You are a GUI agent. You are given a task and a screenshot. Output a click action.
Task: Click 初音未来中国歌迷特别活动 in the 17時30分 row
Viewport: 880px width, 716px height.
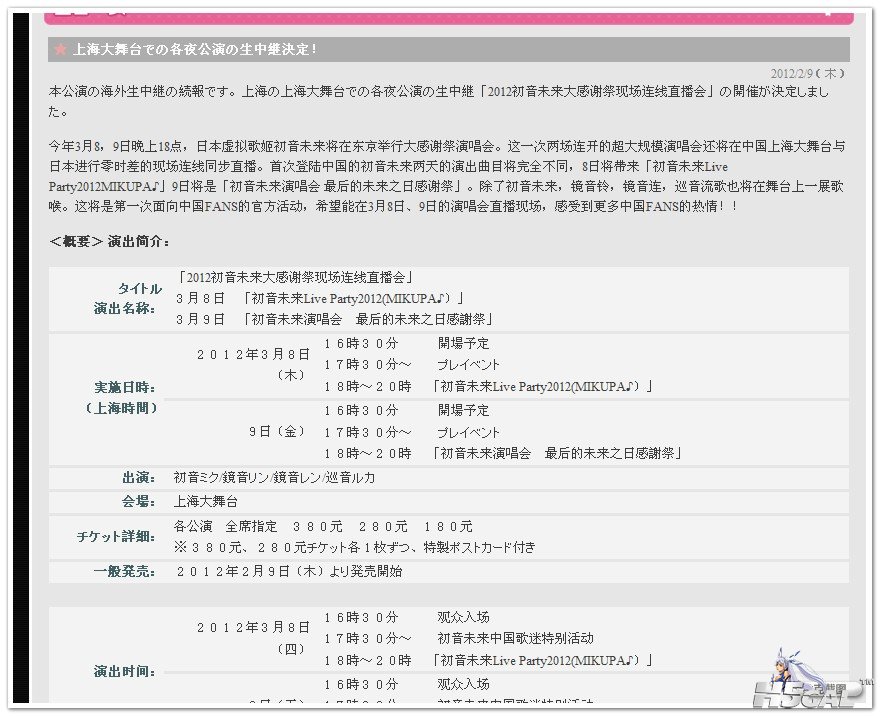pyautogui.click(x=515, y=639)
